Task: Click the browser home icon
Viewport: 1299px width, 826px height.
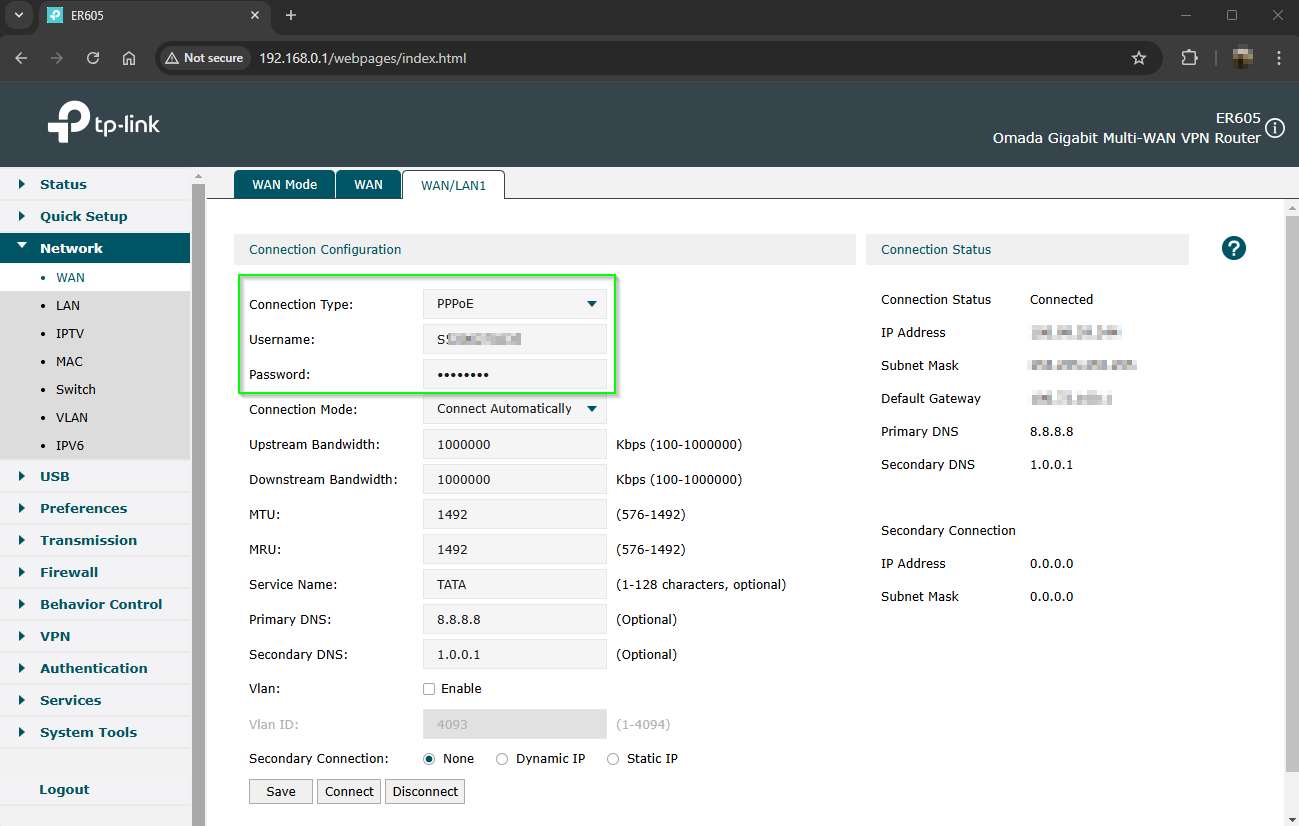Action: (128, 58)
